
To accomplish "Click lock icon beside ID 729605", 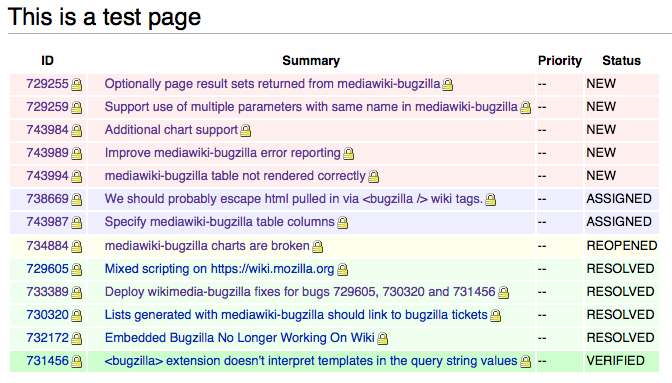I will click(x=77, y=270).
